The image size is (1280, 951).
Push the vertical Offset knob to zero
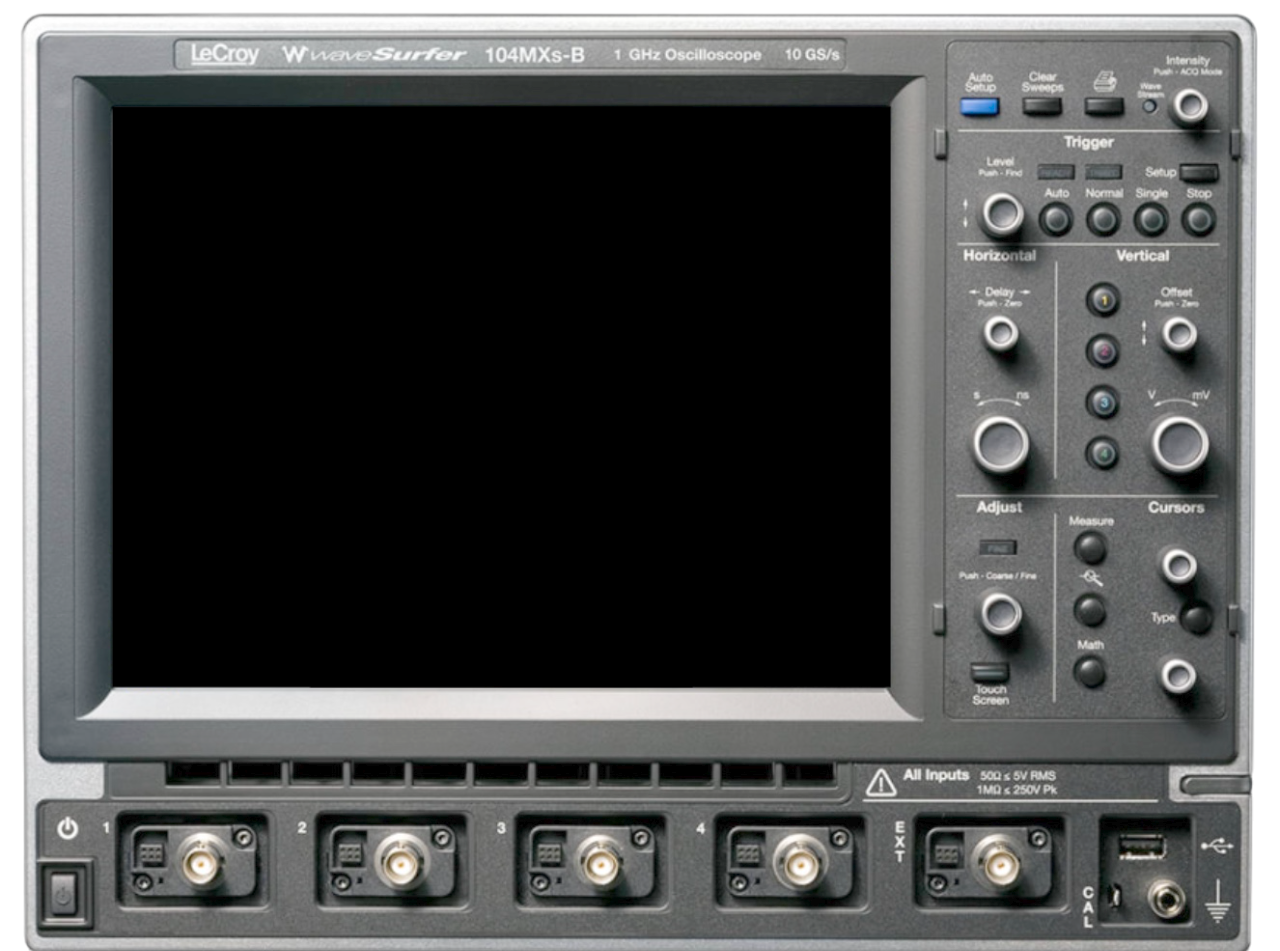[1177, 331]
